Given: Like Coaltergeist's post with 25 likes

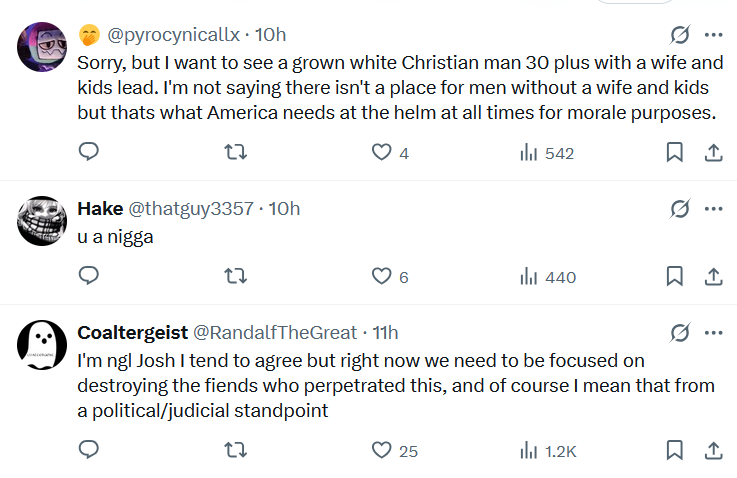Looking at the screenshot, I should (381, 450).
